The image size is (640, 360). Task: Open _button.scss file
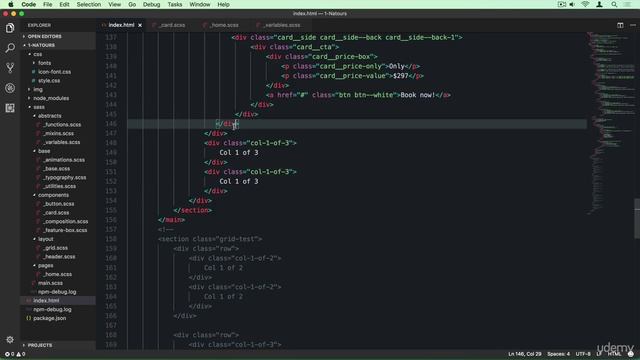click(x=58, y=204)
